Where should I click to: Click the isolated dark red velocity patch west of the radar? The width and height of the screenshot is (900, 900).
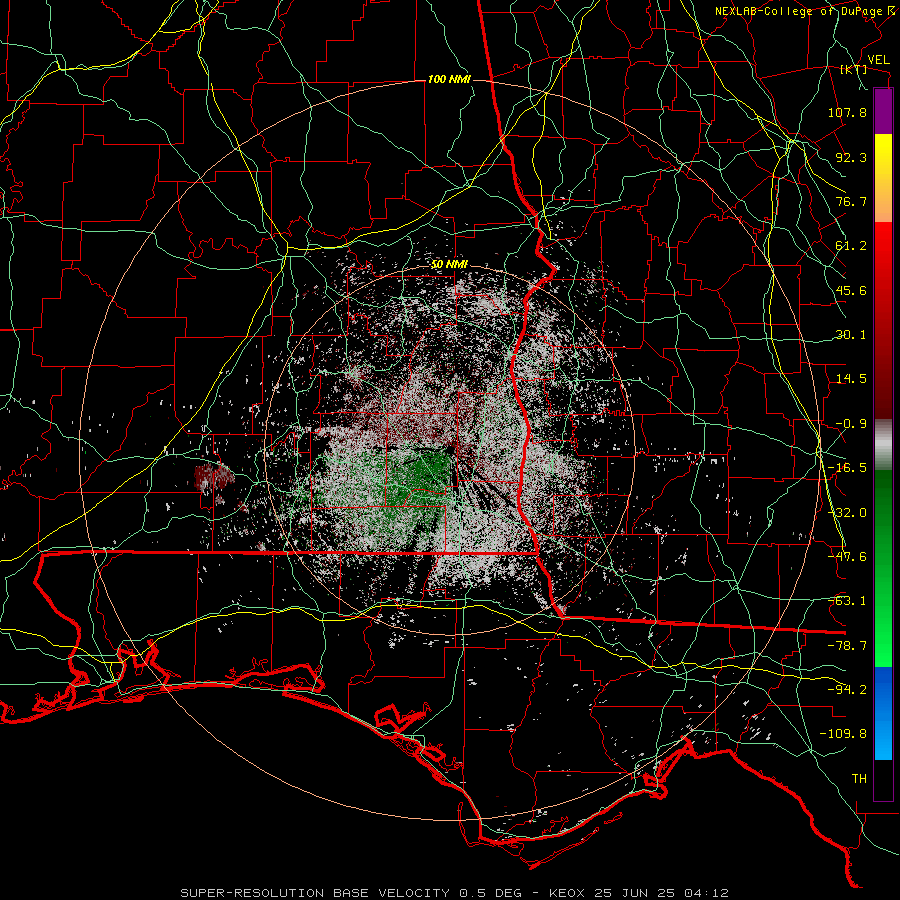click(x=213, y=478)
